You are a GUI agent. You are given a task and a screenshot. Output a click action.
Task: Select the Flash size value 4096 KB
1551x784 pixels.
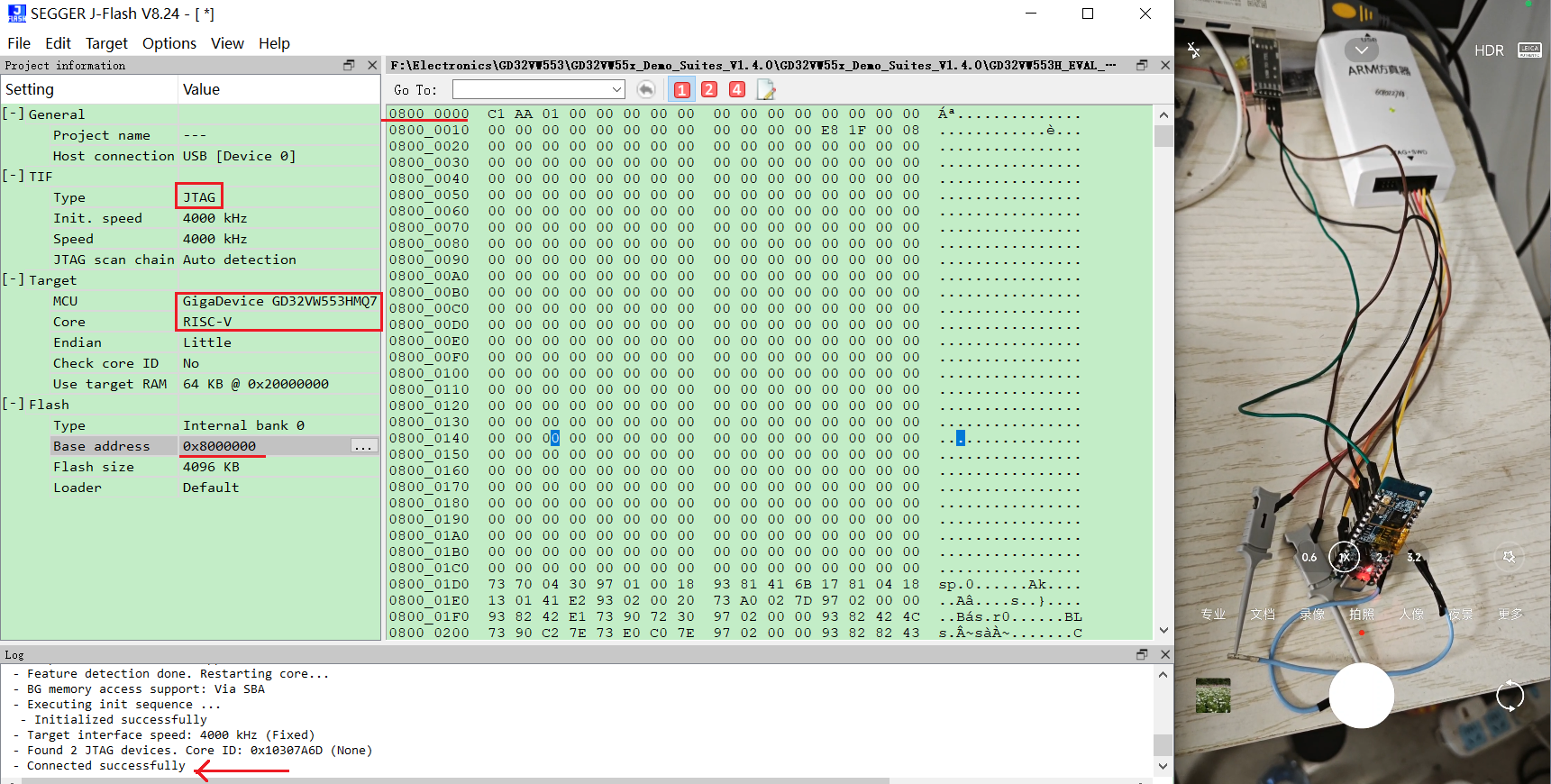(x=211, y=467)
